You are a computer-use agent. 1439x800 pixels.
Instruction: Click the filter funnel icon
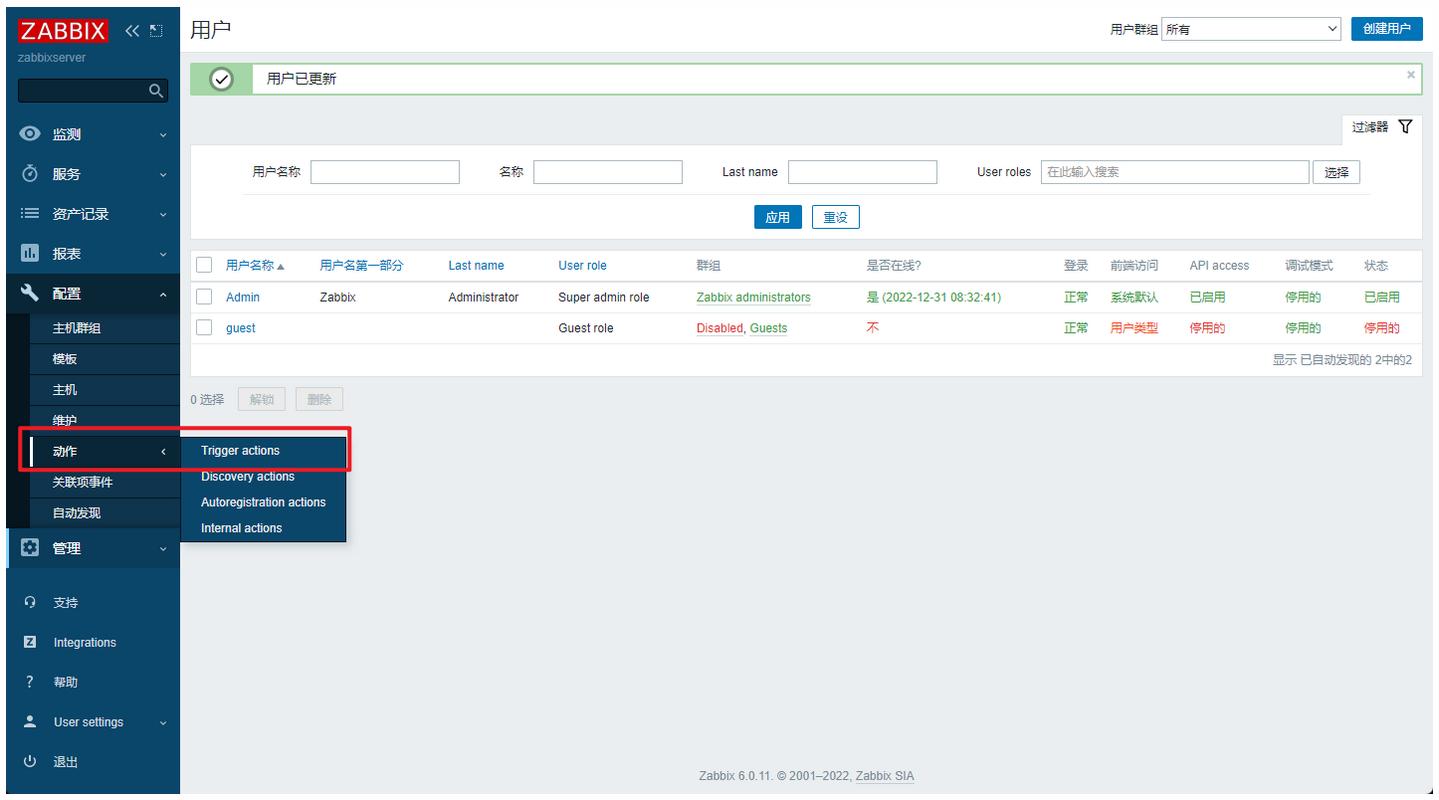click(1405, 127)
